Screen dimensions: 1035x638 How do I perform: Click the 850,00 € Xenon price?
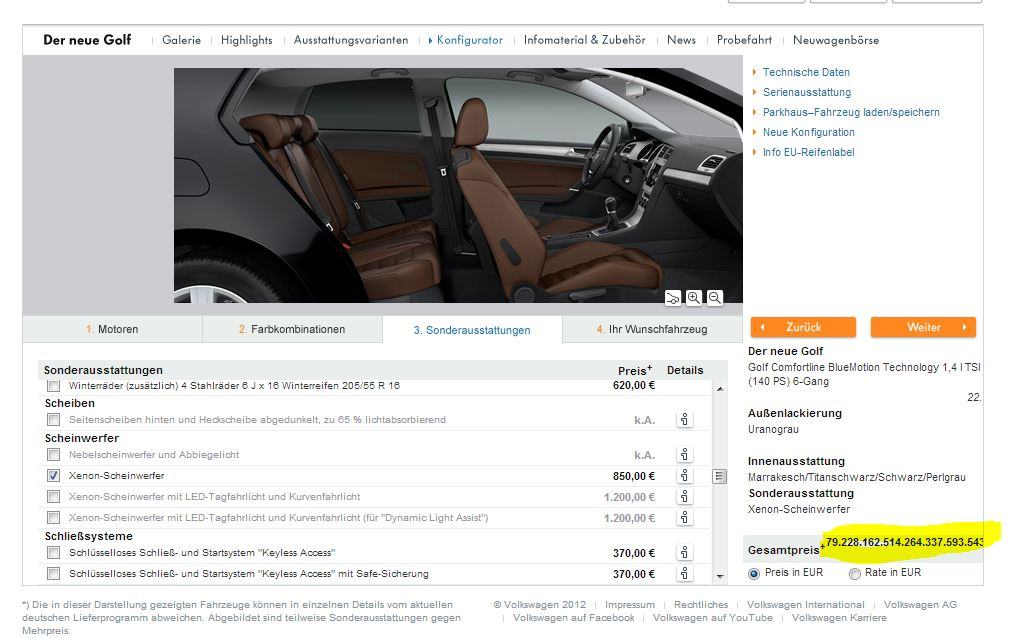(634, 476)
